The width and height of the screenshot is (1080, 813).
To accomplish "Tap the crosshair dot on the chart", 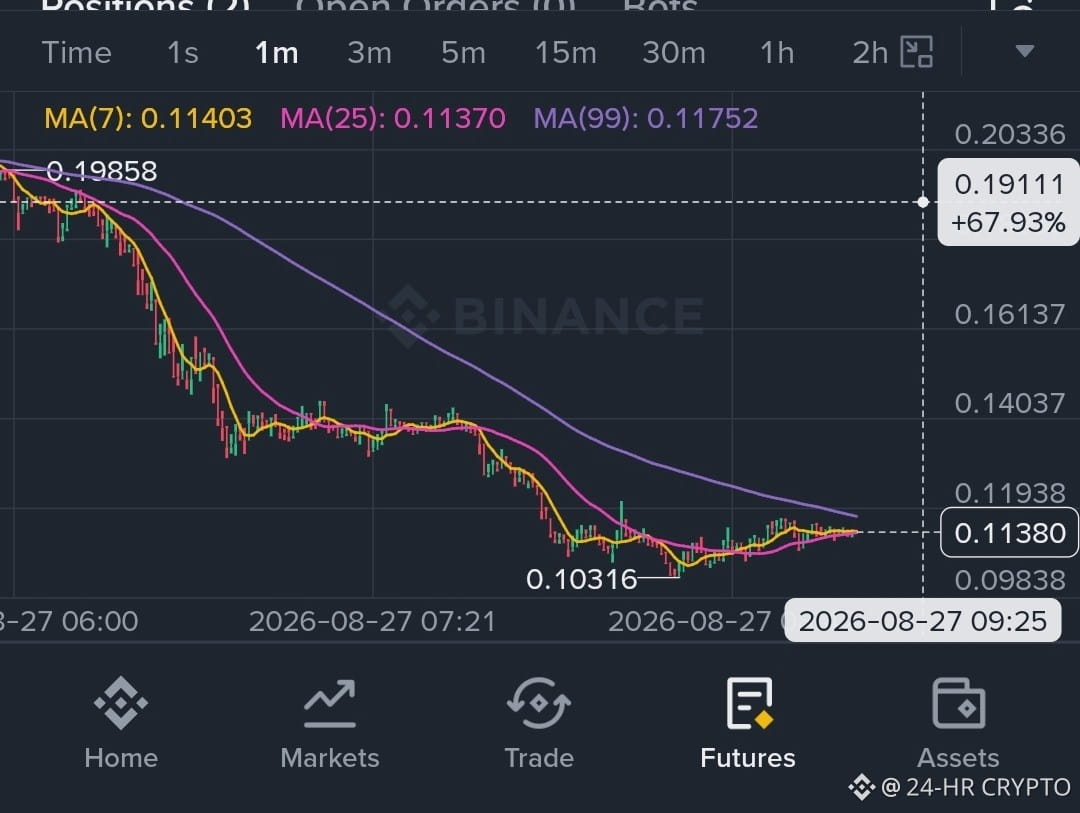I will (923, 202).
